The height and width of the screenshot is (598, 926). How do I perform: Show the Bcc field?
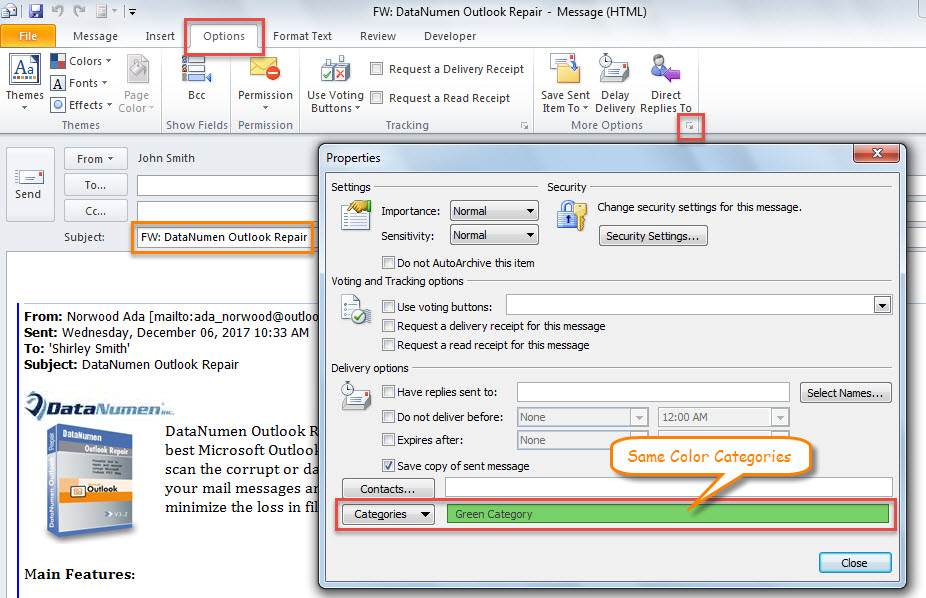pos(197,79)
